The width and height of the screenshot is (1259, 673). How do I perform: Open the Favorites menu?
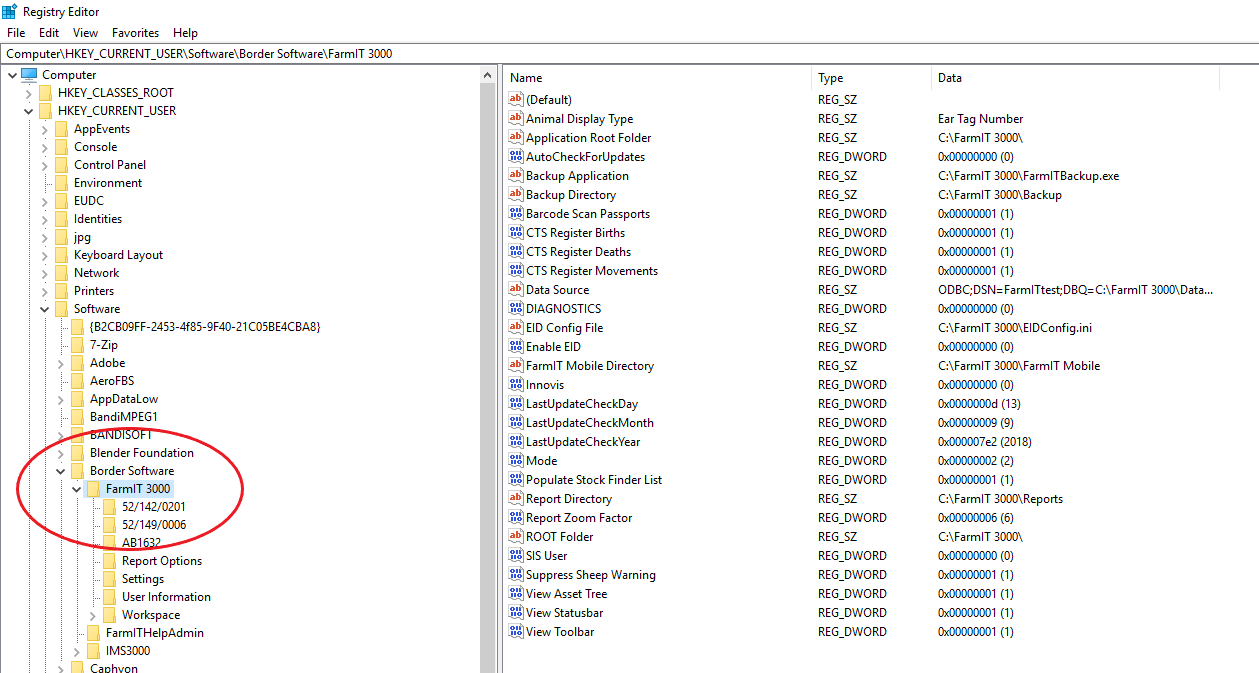[135, 33]
